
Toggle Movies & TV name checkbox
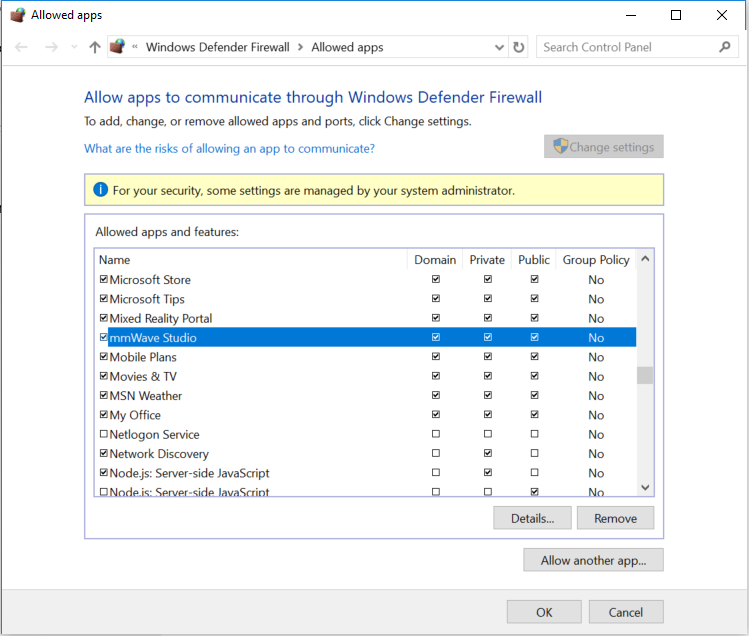[104, 376]
